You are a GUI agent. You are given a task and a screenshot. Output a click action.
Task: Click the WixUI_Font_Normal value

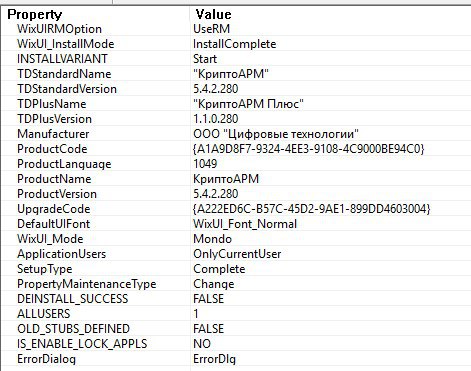point(245,224)
